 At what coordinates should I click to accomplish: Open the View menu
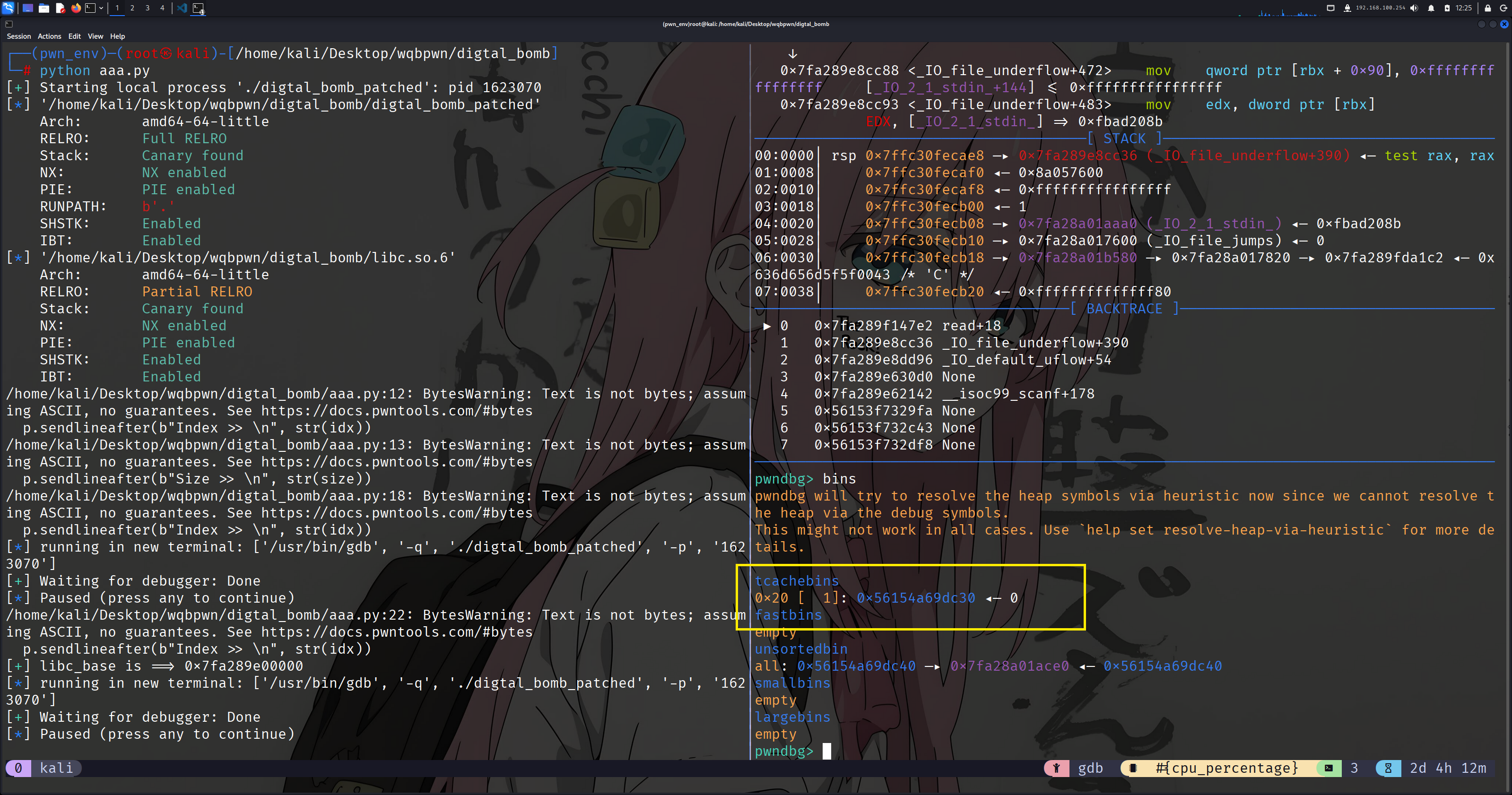click(x=96, y=36)
